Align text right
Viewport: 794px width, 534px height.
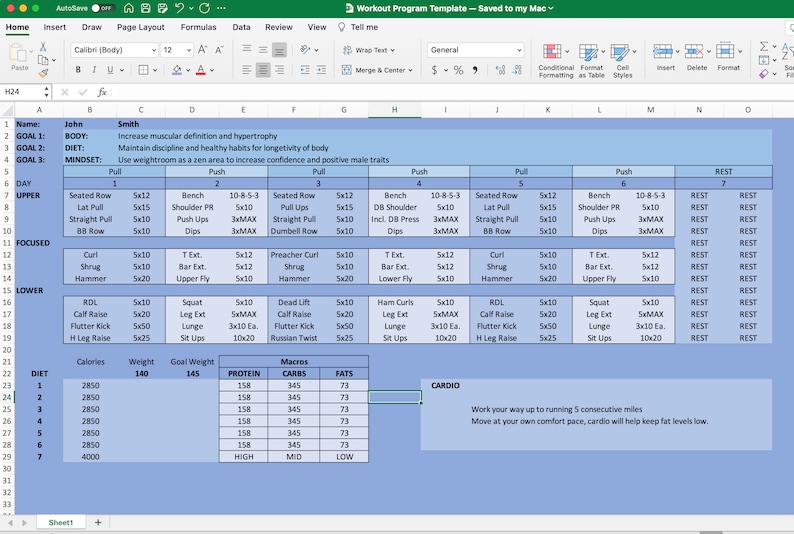click(x=280, y=70)
